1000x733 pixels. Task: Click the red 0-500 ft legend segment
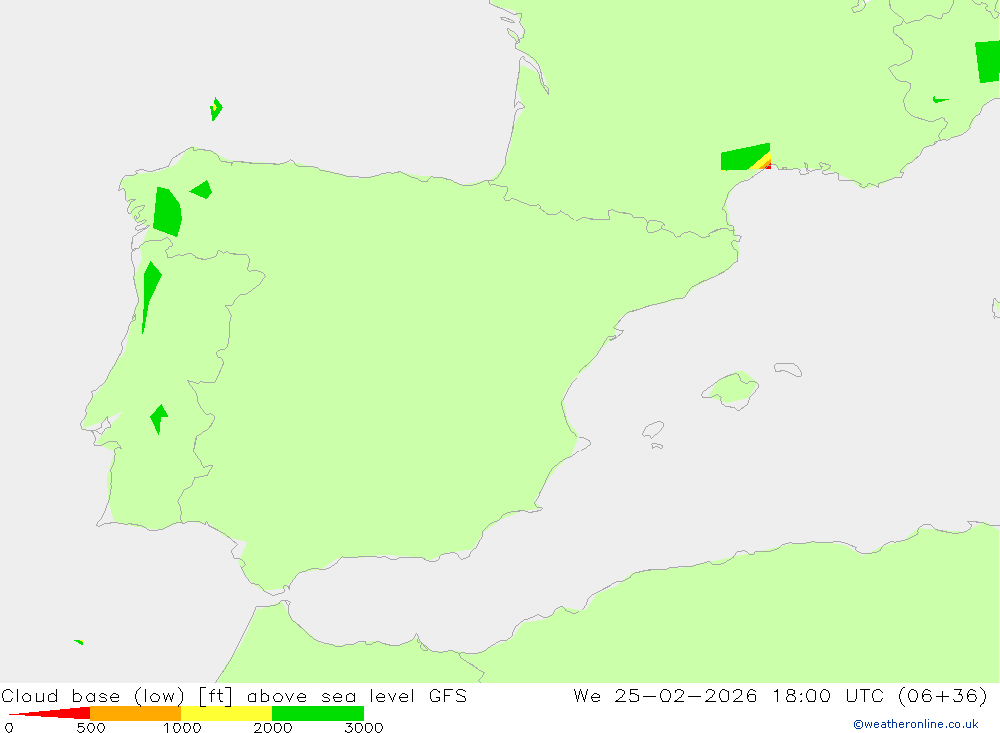click(50, 713)
